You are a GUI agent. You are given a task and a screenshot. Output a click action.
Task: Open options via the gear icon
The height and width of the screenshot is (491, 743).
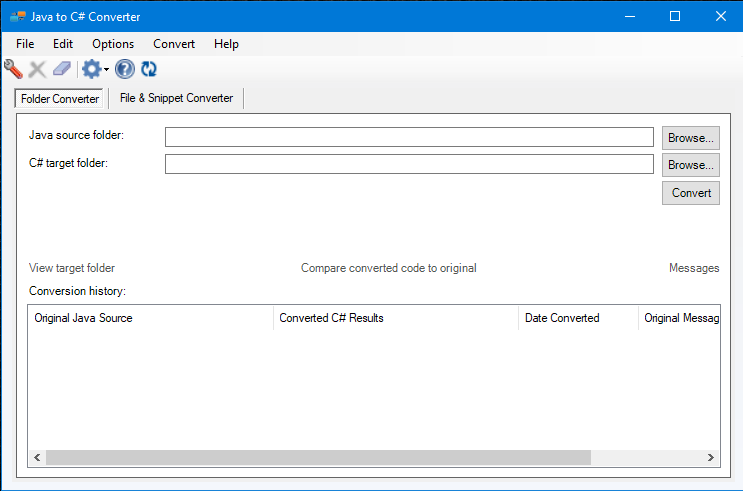(92, 69)
